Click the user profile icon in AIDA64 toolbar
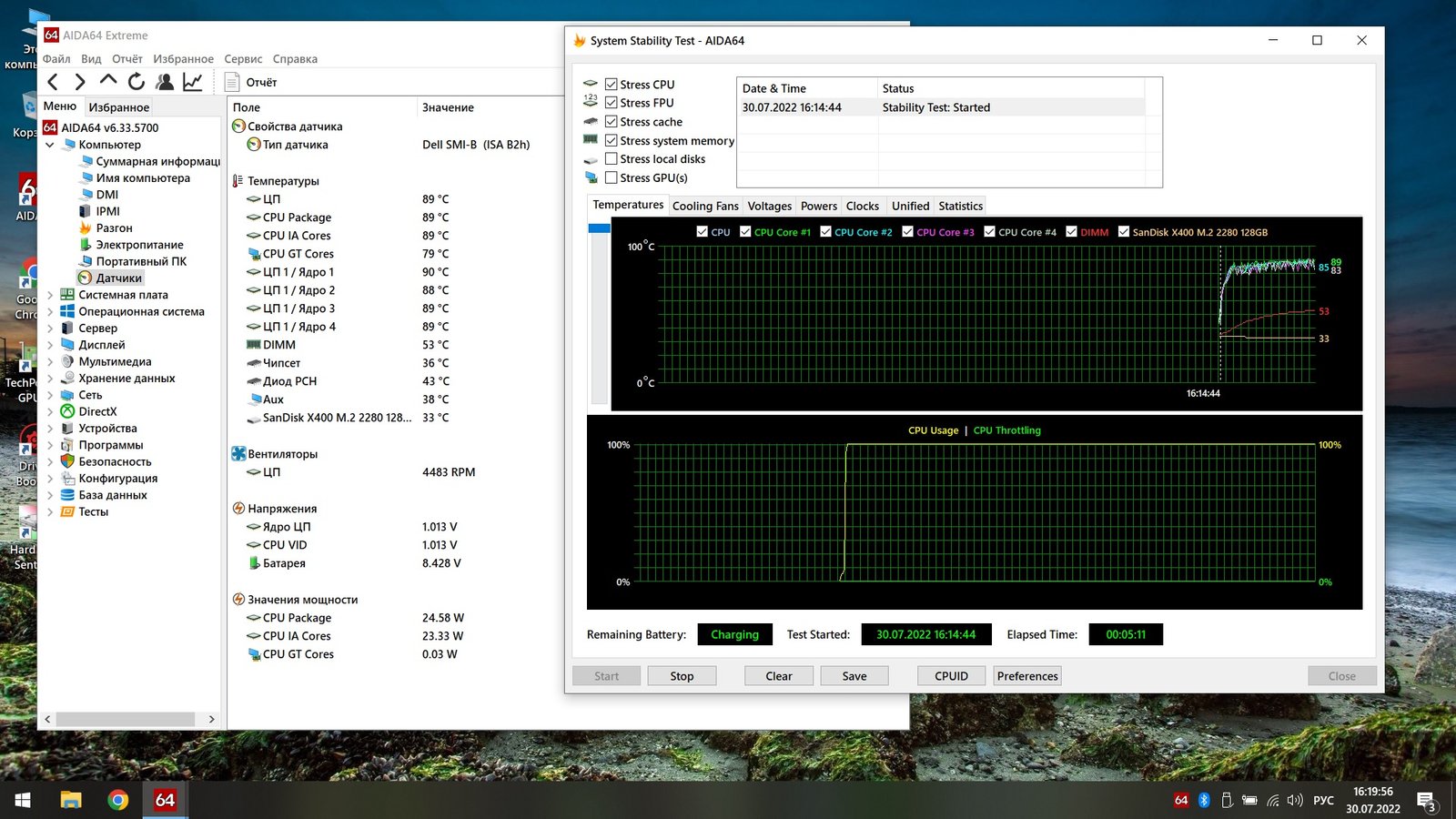The width and height of the screenshot is (1456, 819). (x=165, y=82)
